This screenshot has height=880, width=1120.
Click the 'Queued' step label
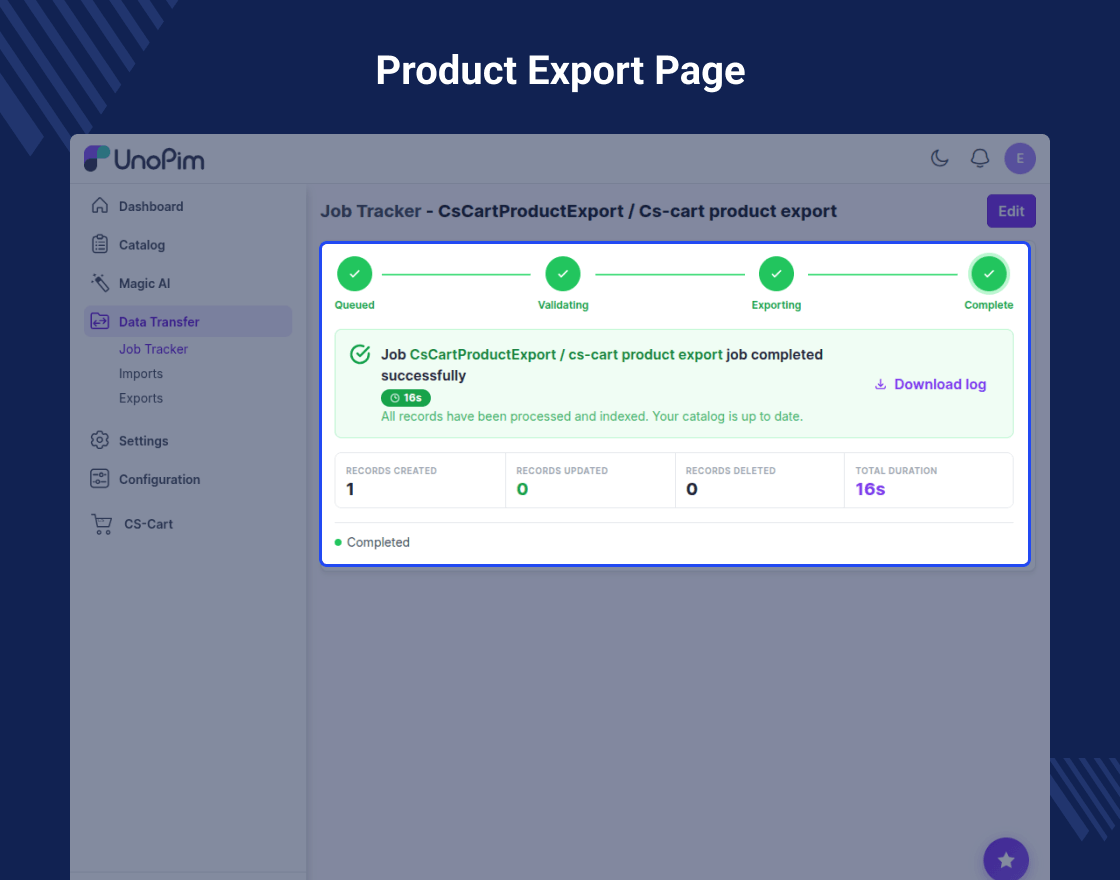pyautogui.click(x=354, y=305)
